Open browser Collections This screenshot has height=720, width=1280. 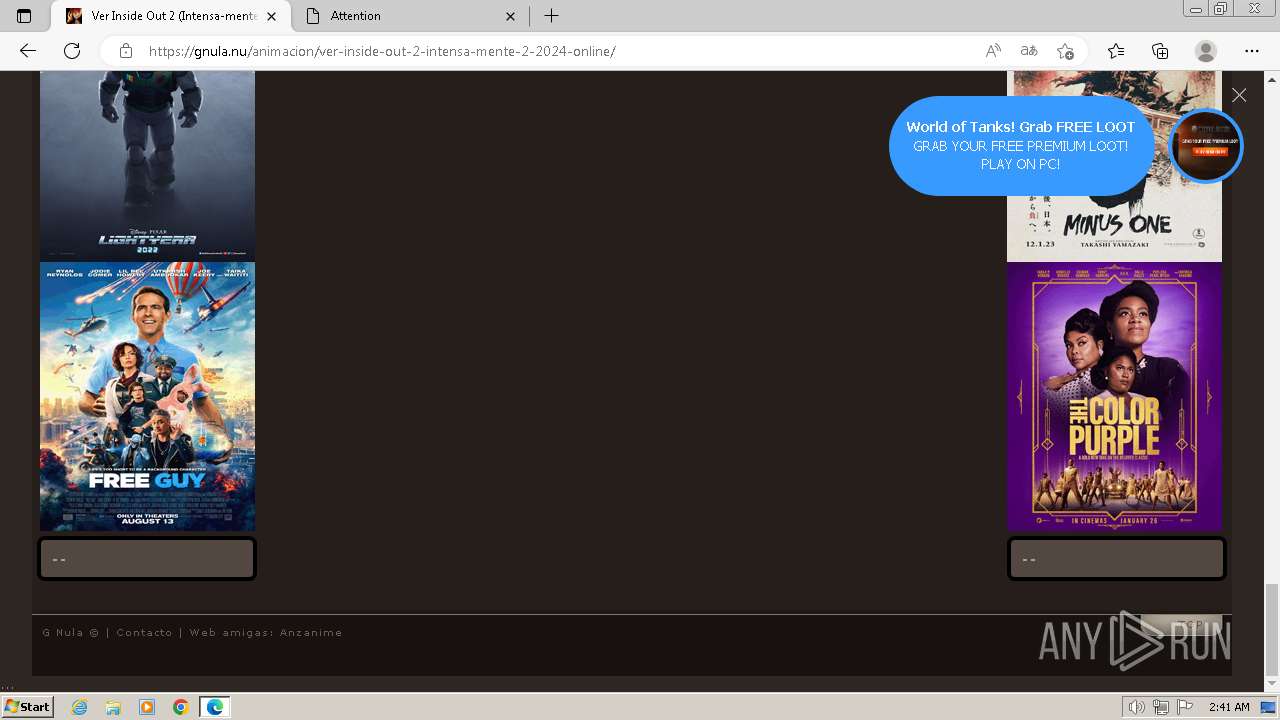click(x=1160, y=51)
